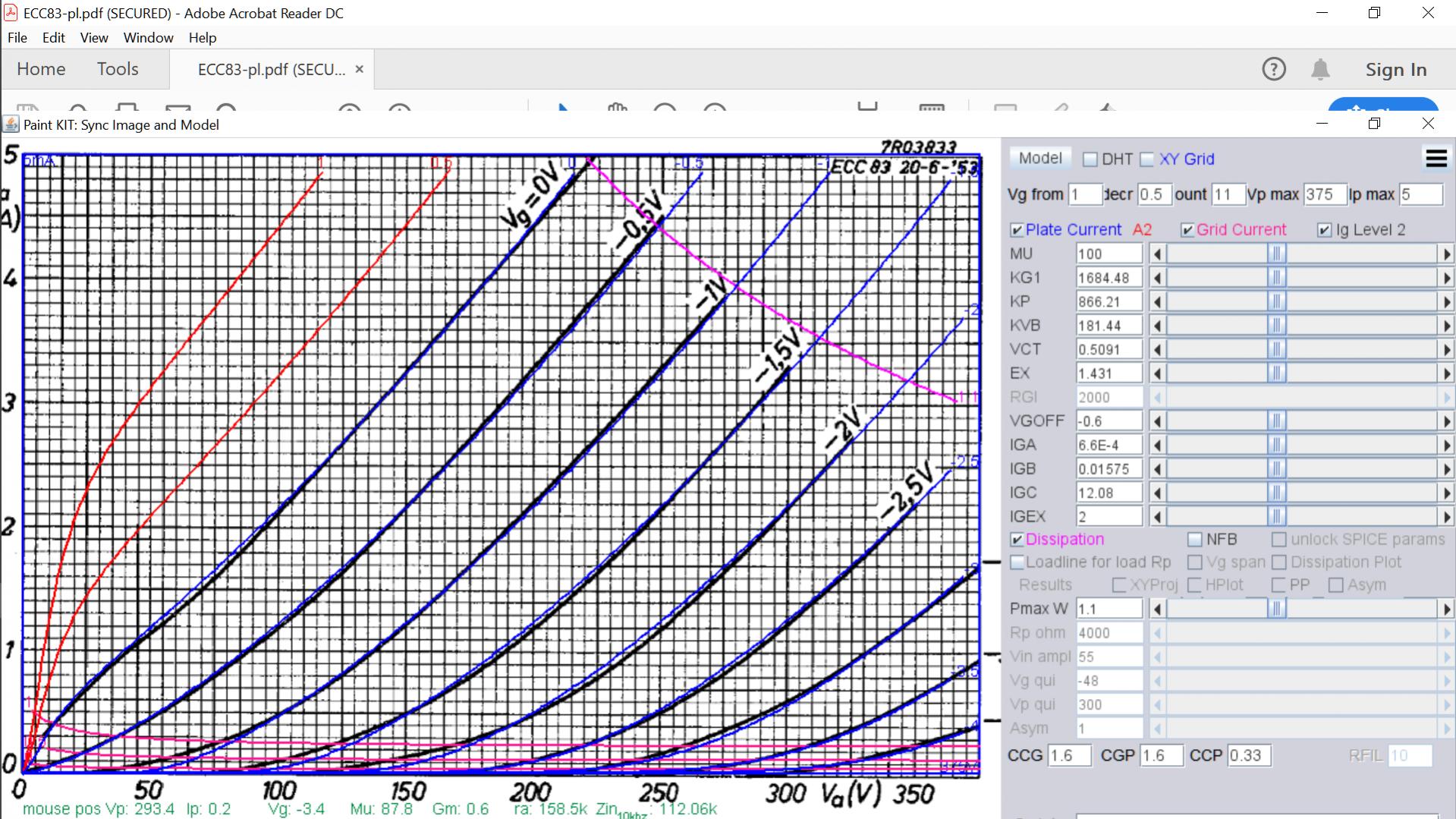This screenshot has height=819, width=1456.
Task: Open the hamburger menu in Paint KIT
Action: coord(1436,158)
